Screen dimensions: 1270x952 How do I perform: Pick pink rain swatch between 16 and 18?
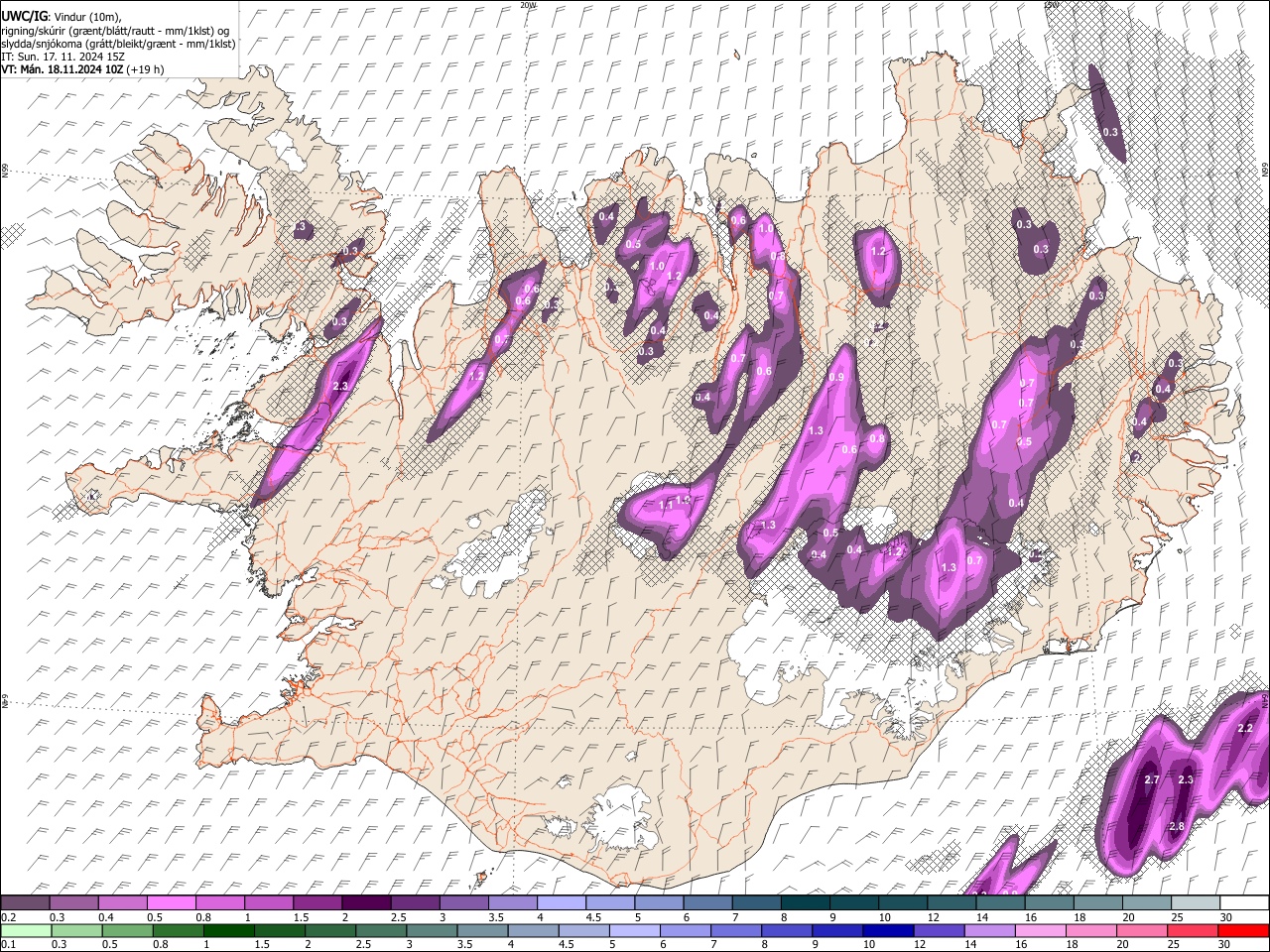tap(1041, 930)
